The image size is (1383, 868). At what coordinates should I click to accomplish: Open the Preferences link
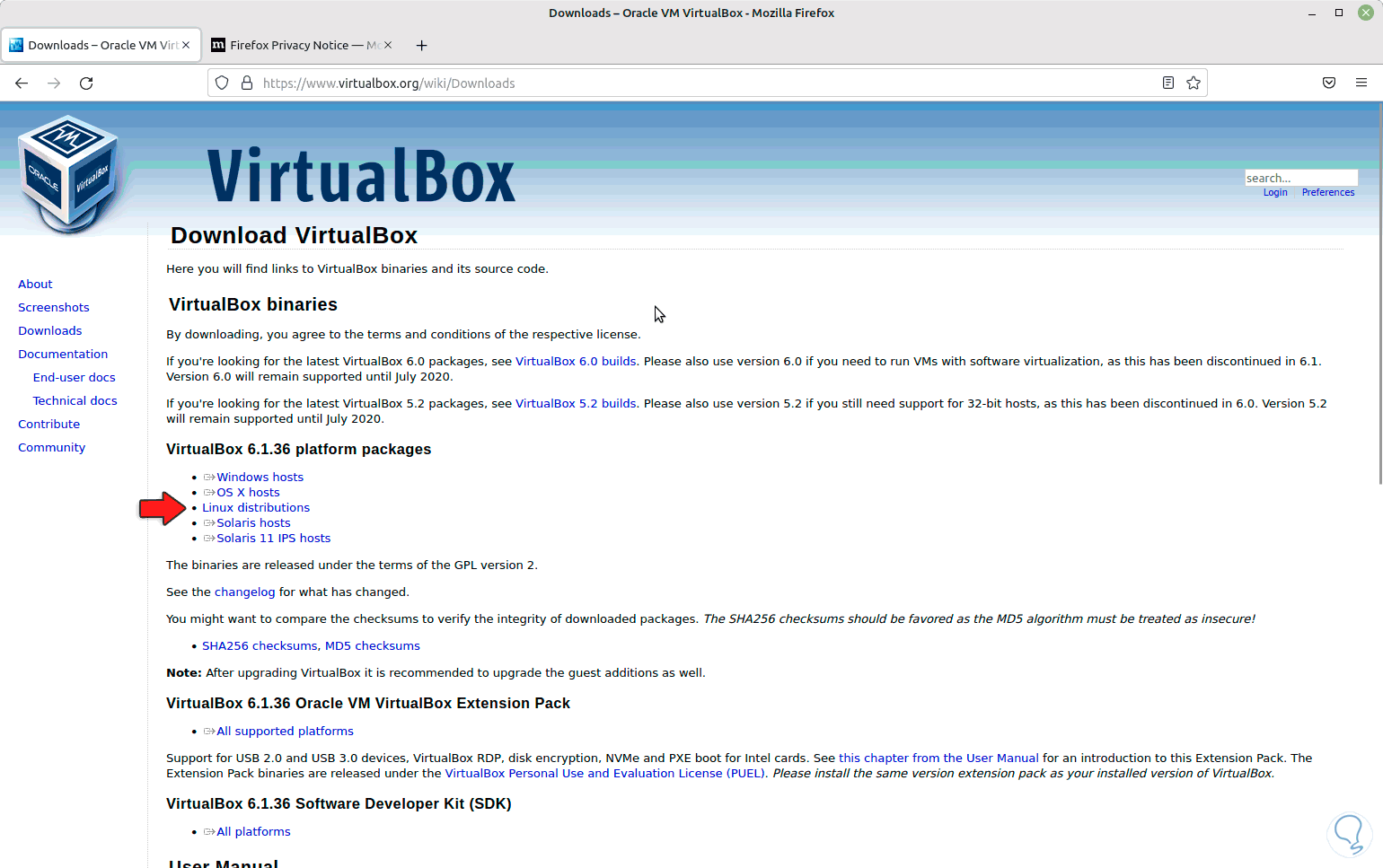pos(1328,192)
